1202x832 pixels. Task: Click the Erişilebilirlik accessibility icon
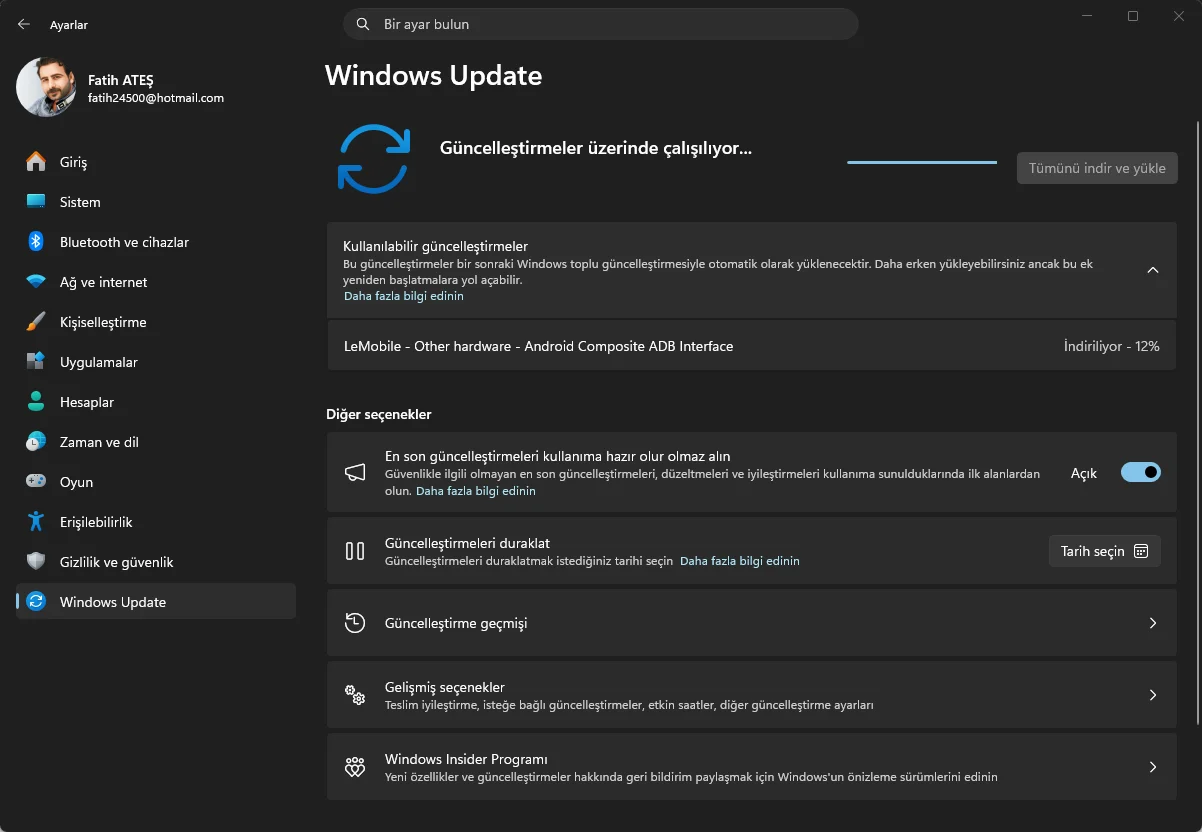click(36, 522)
